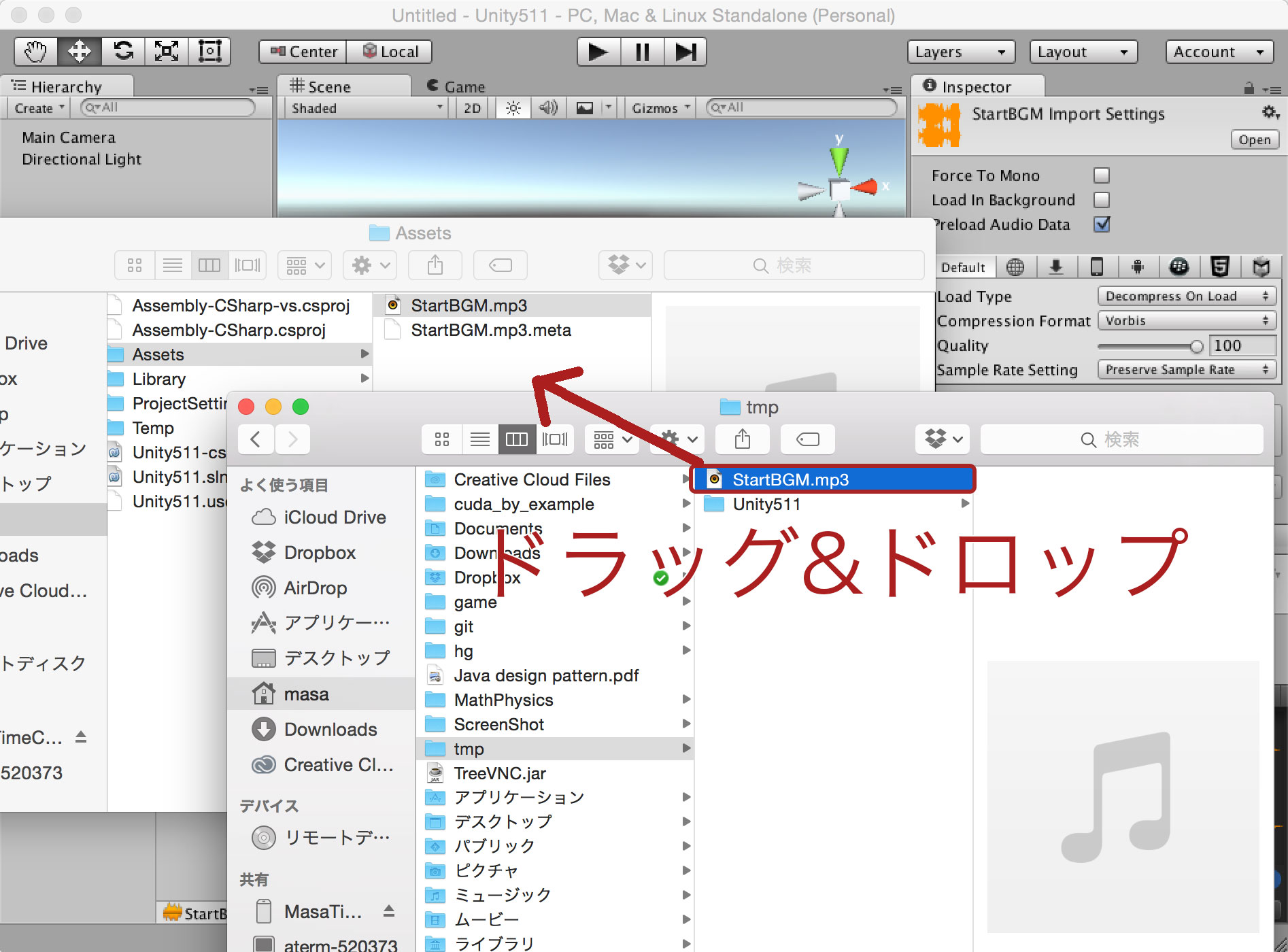
Task: Expand Unity511 folder in tmp column
Action: 965,504
